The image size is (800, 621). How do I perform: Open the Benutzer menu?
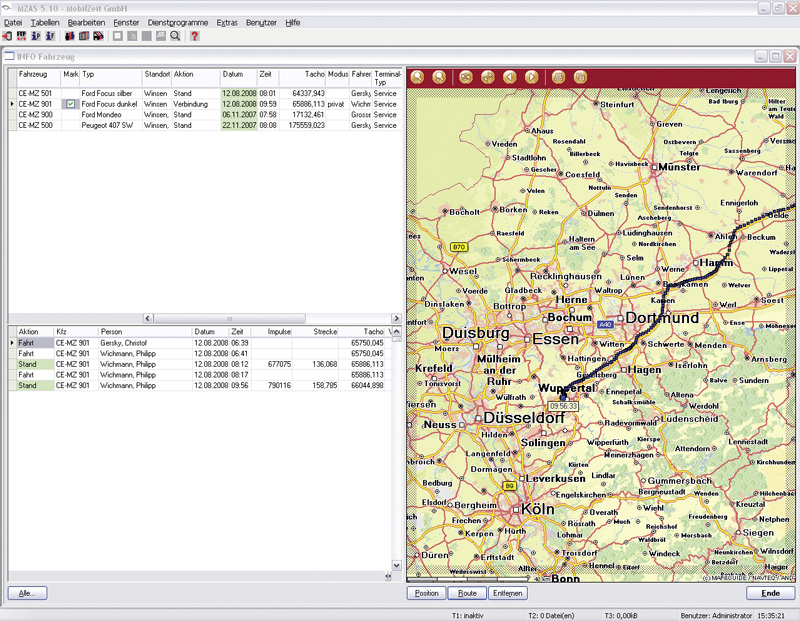pyautogui.click(x=261, y=22)
